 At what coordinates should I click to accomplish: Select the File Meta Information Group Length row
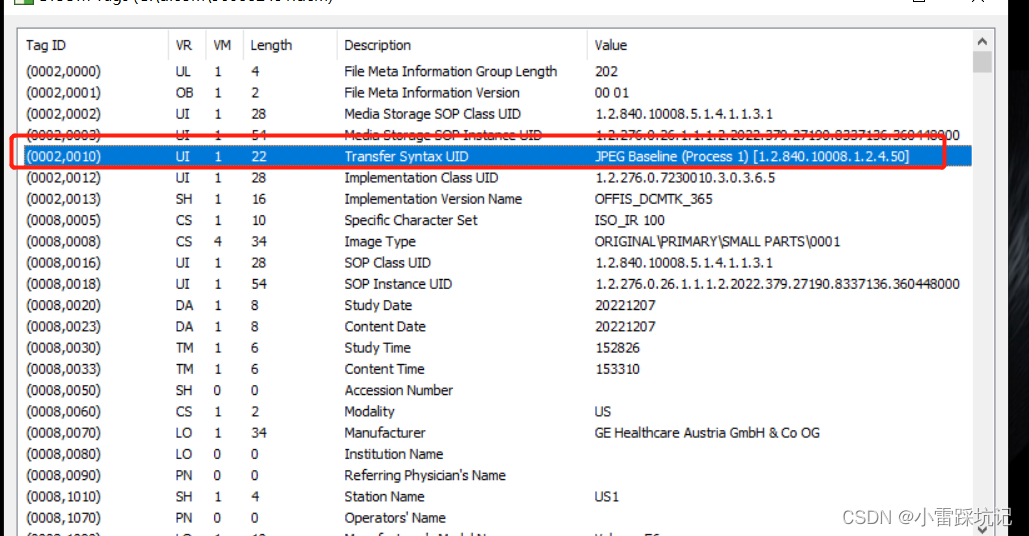click(497, 72)
